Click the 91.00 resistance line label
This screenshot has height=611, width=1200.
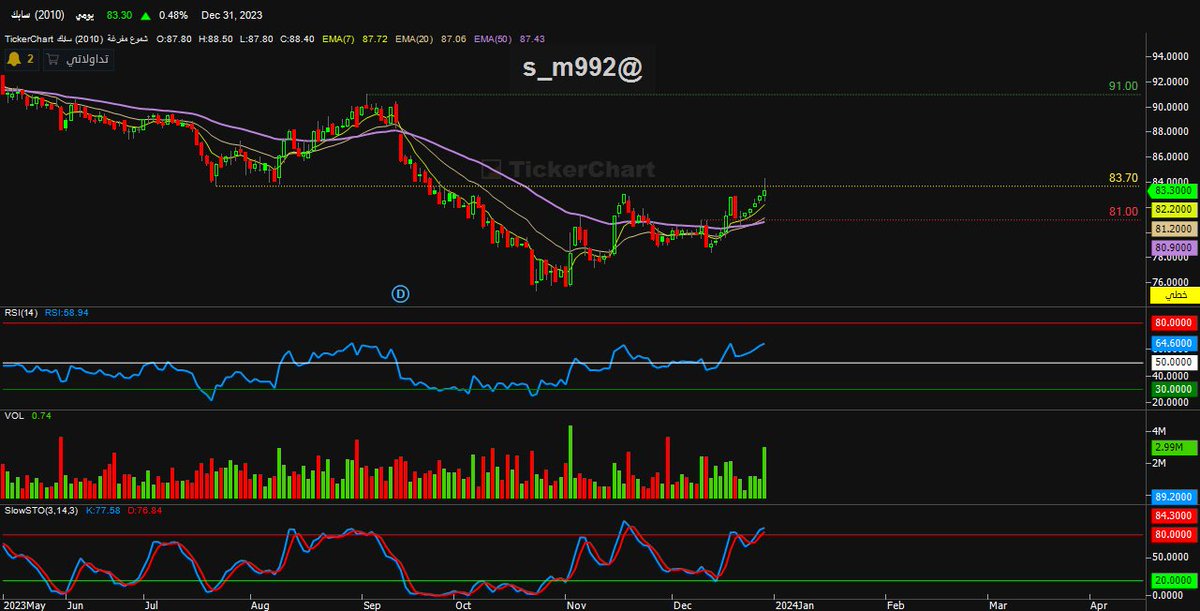click(1124, 86)
